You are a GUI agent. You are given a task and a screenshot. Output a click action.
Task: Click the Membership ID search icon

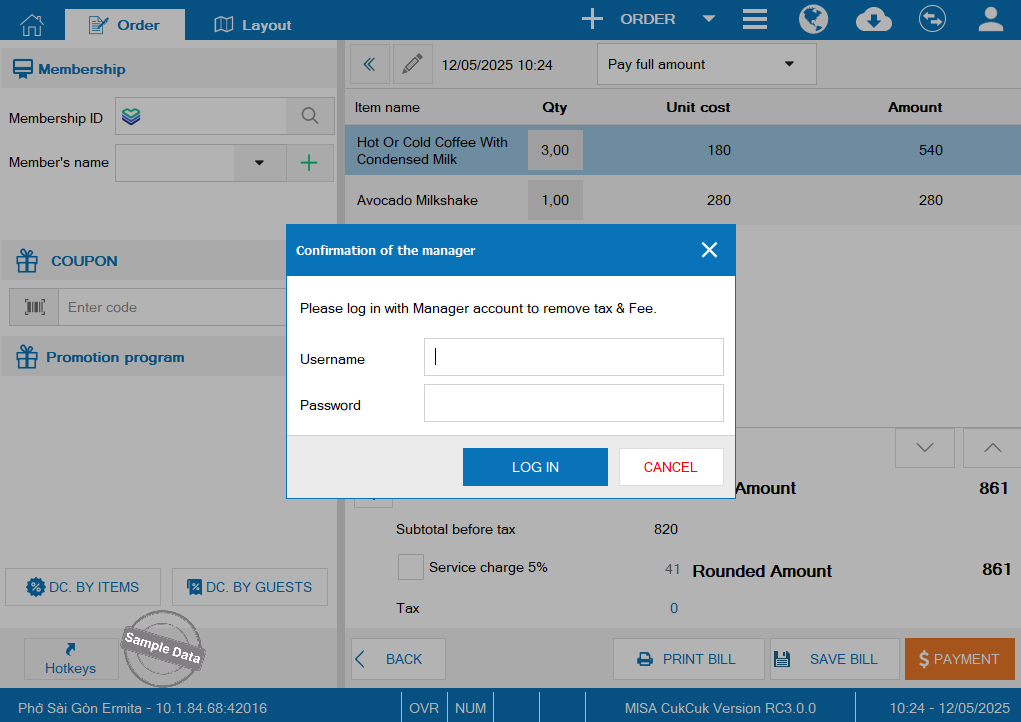pos(310,116)
